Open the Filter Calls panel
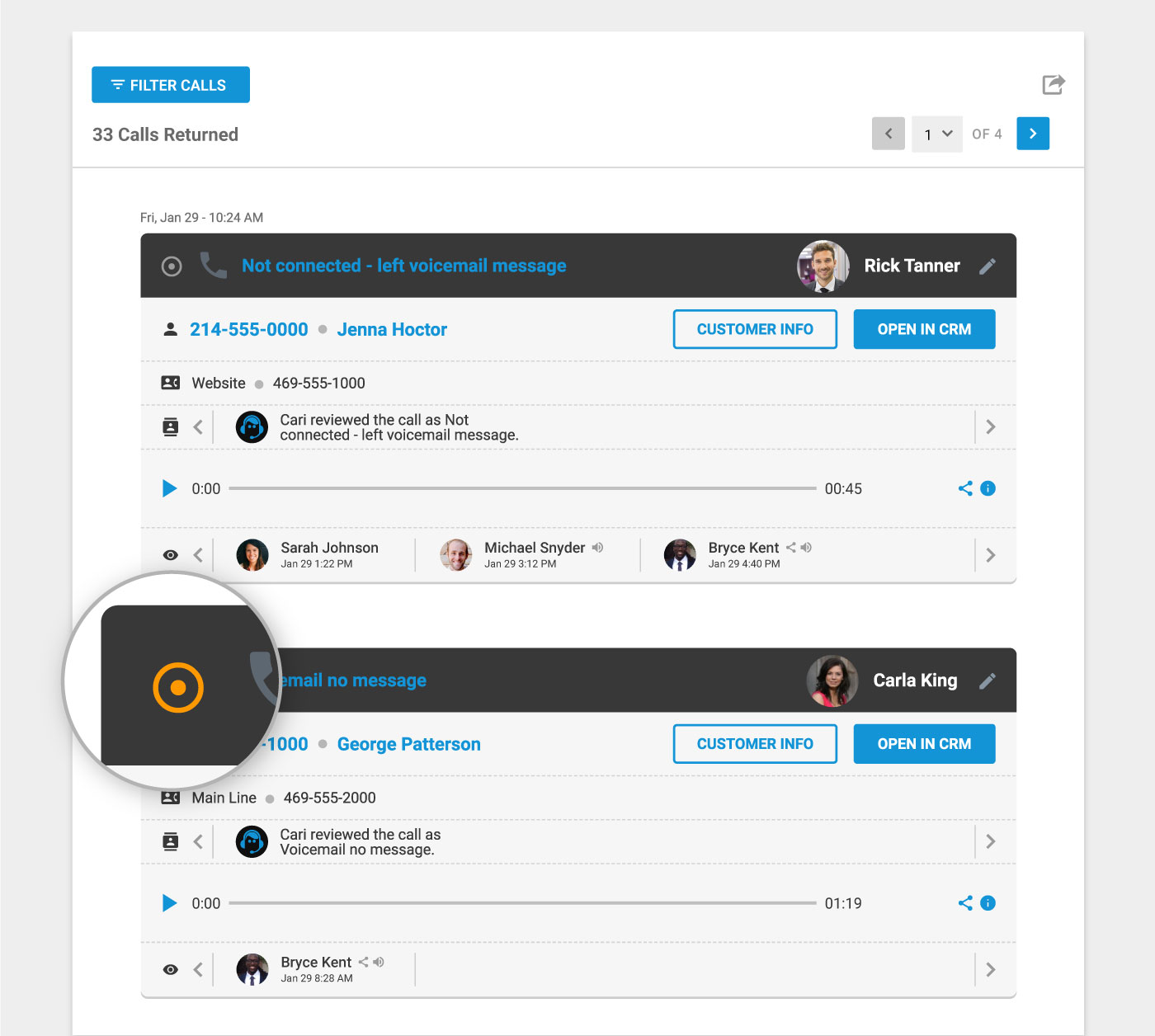 pyautogui.click(x=171, y=85)
